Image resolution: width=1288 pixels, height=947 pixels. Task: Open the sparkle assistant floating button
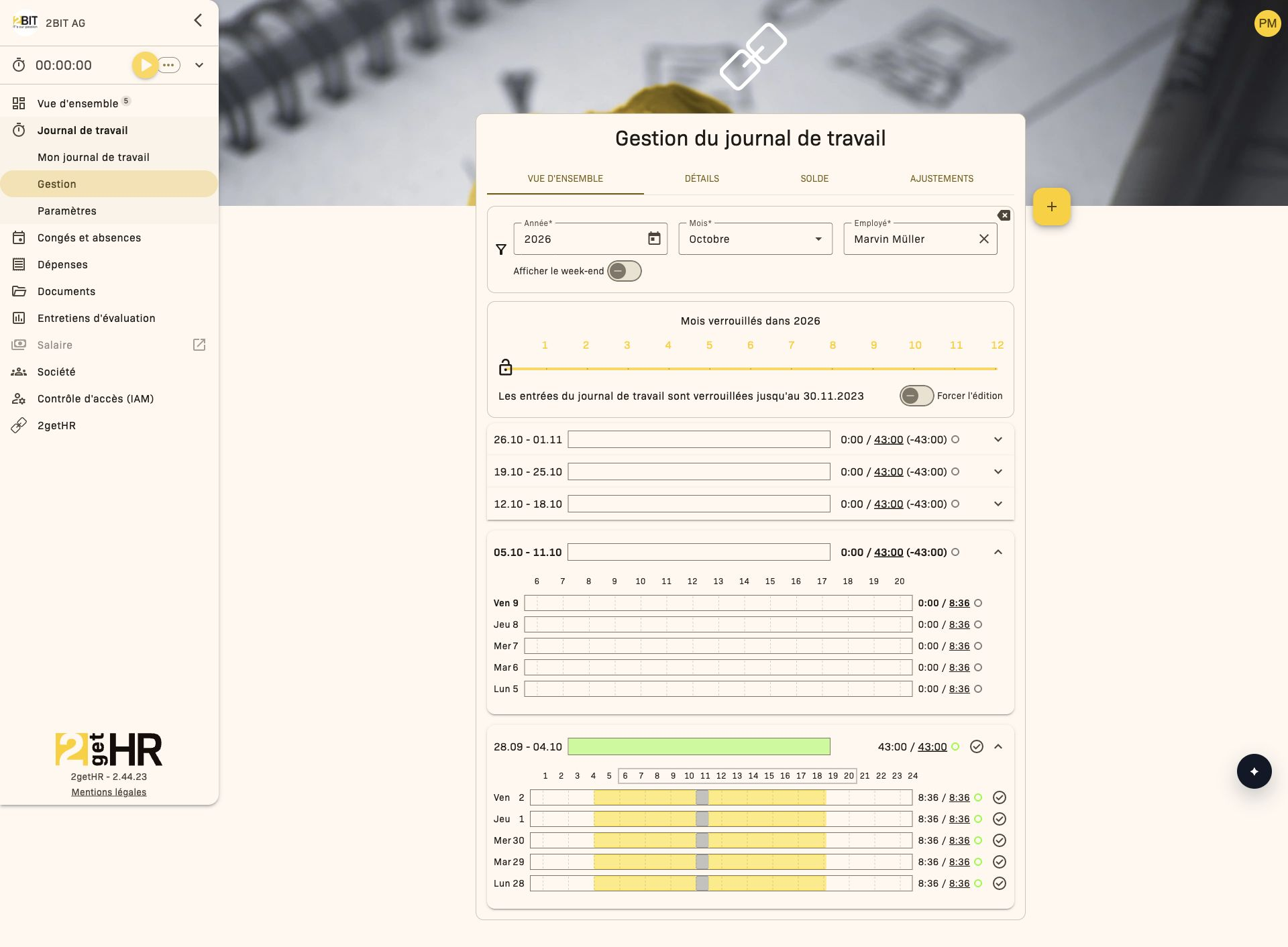pos(1254,771)
